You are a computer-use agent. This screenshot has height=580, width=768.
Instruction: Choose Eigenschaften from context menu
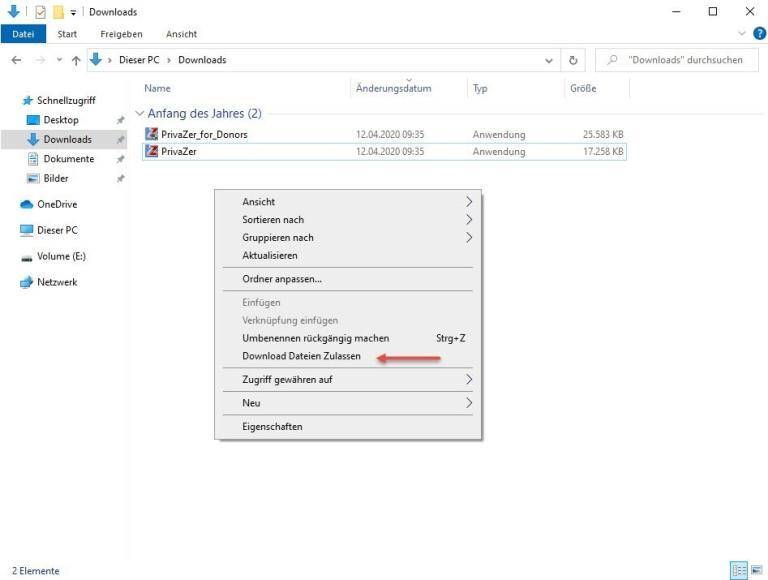point(272,427)
